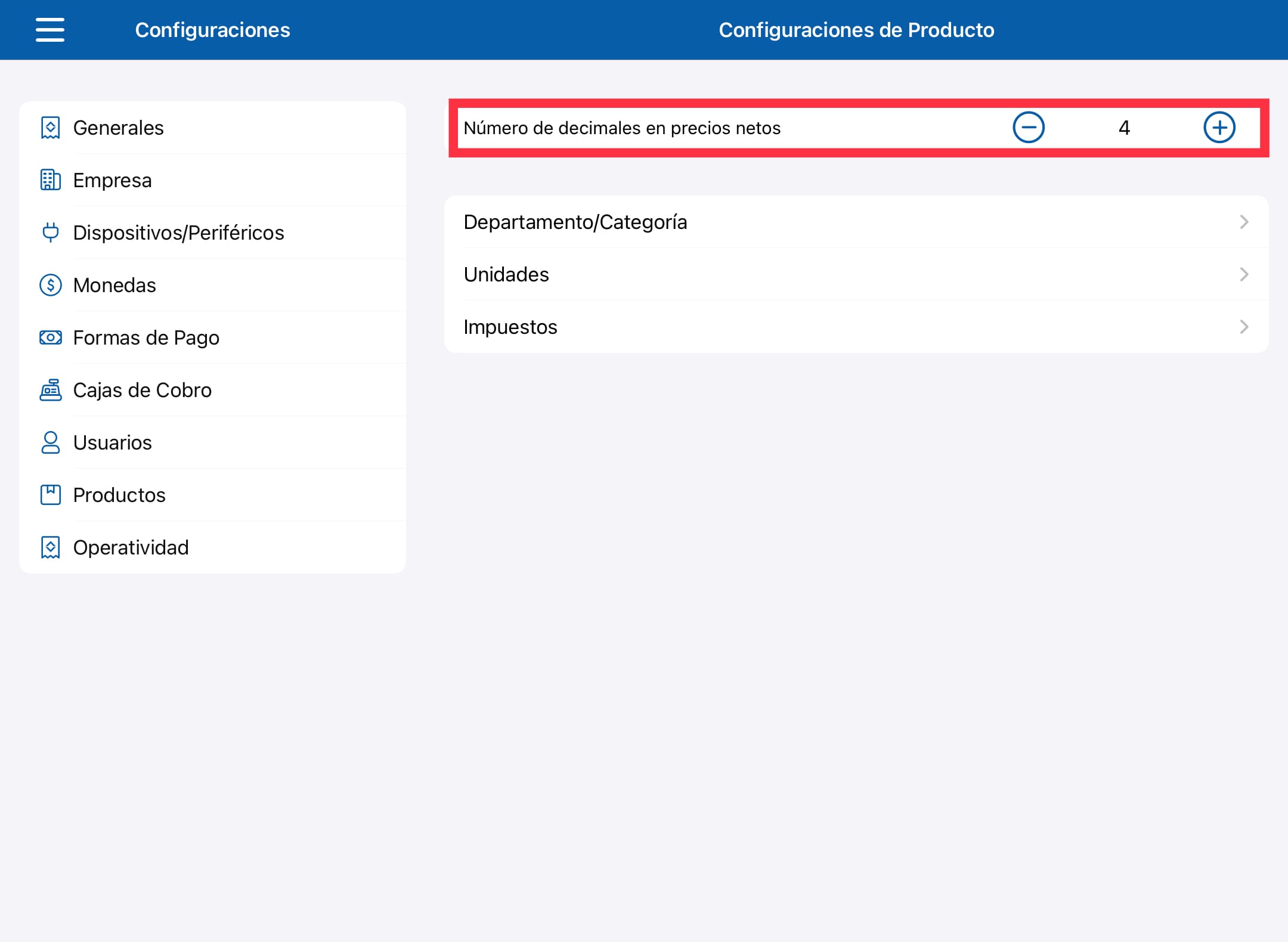Open Unidades settings
Screen dimensions: 1288x942
[x=856, y=274]
